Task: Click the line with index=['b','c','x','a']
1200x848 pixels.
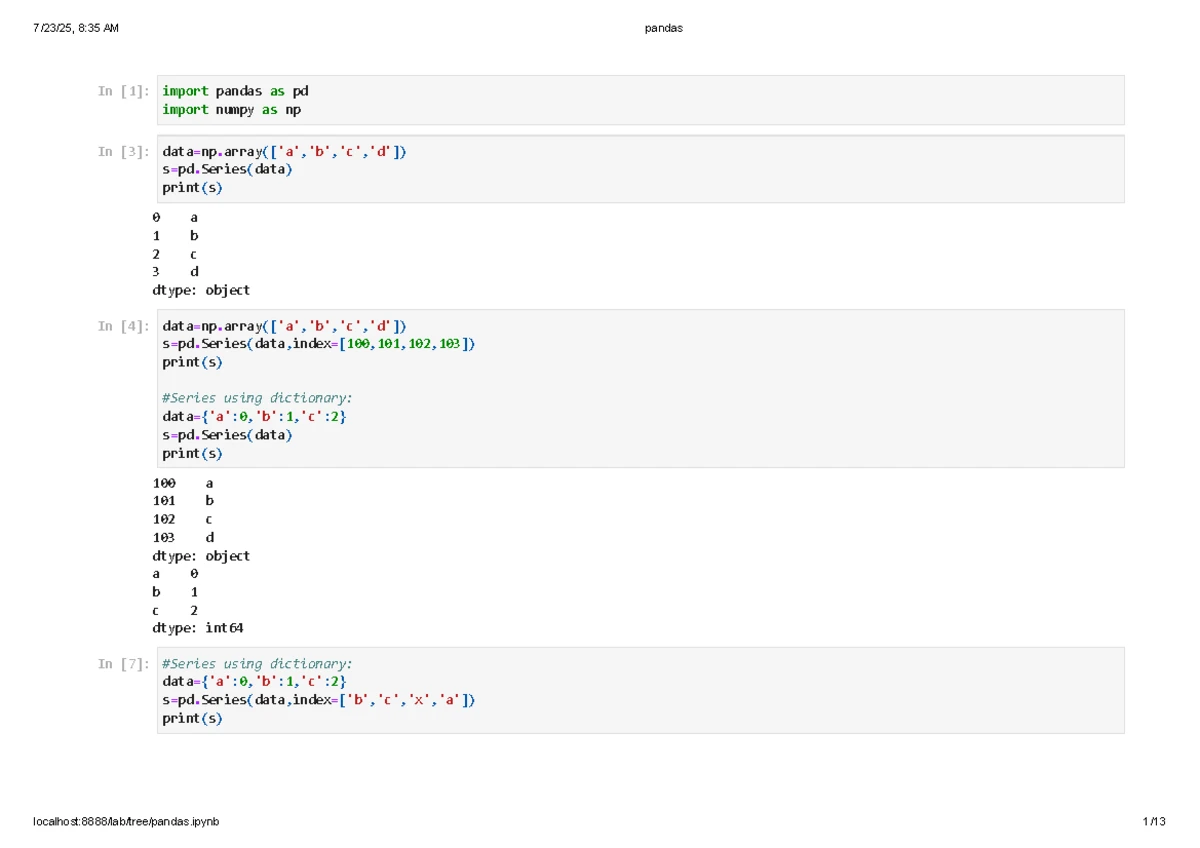Action: pos(319,700)
